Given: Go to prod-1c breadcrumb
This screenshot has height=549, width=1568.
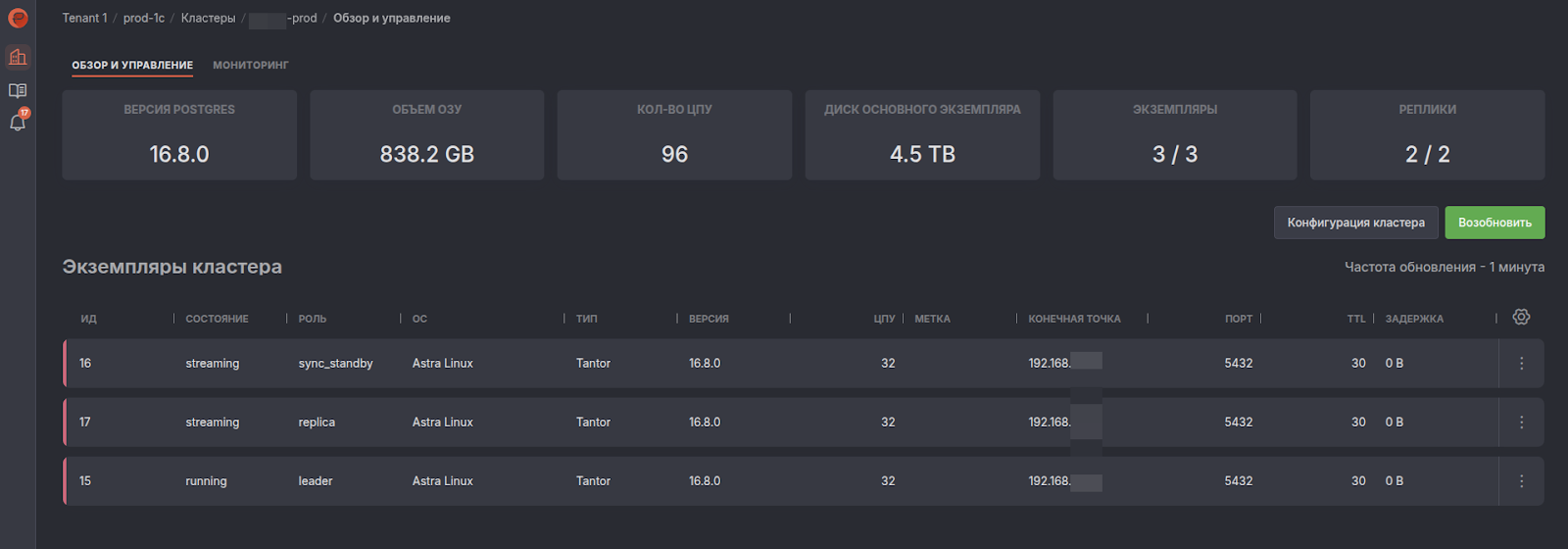Looking at the screenshot, I should [144, 19].
